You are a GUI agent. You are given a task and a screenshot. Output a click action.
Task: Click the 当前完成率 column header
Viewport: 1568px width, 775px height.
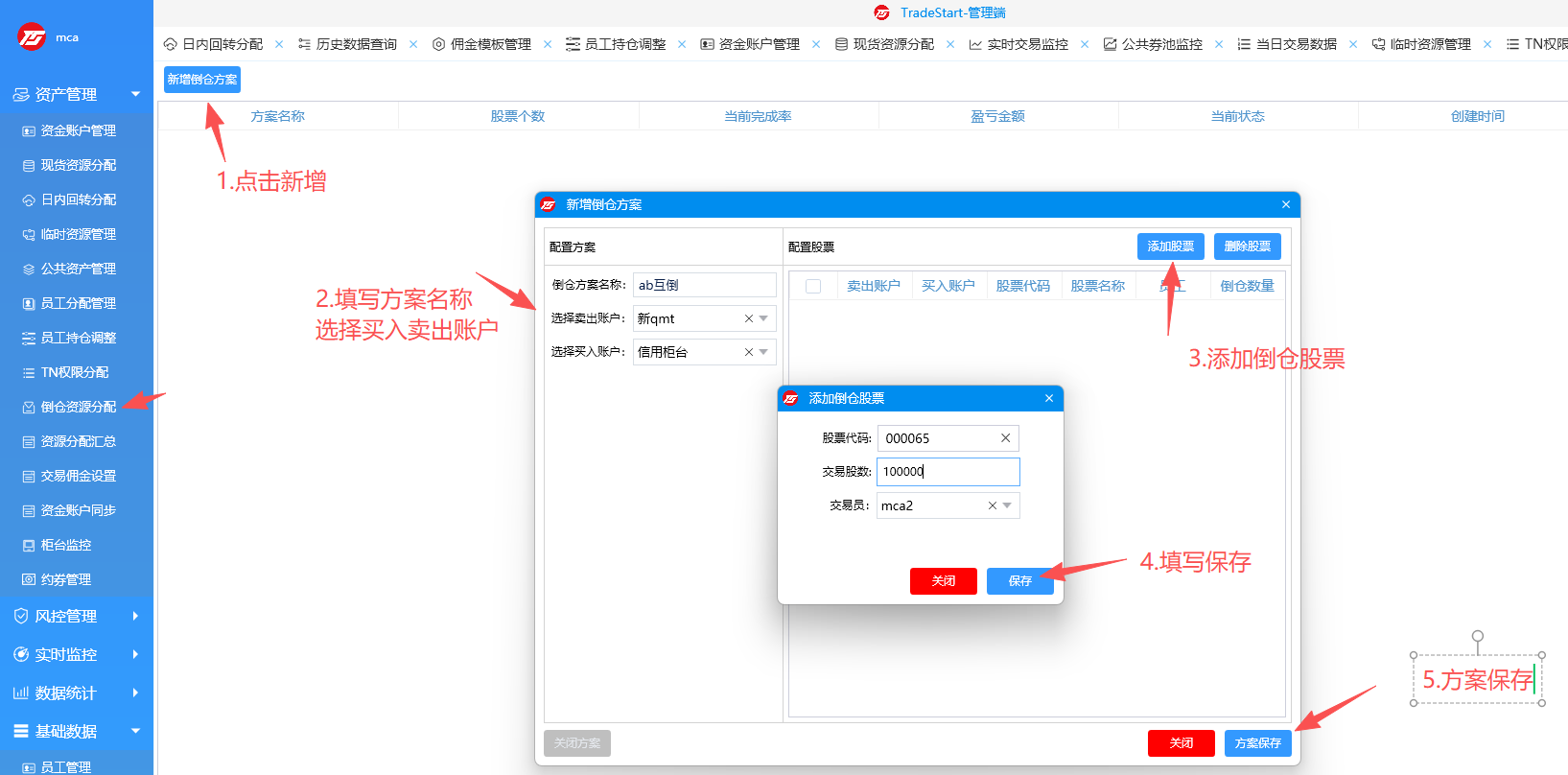pyautogui.click(x=759, y=116)
